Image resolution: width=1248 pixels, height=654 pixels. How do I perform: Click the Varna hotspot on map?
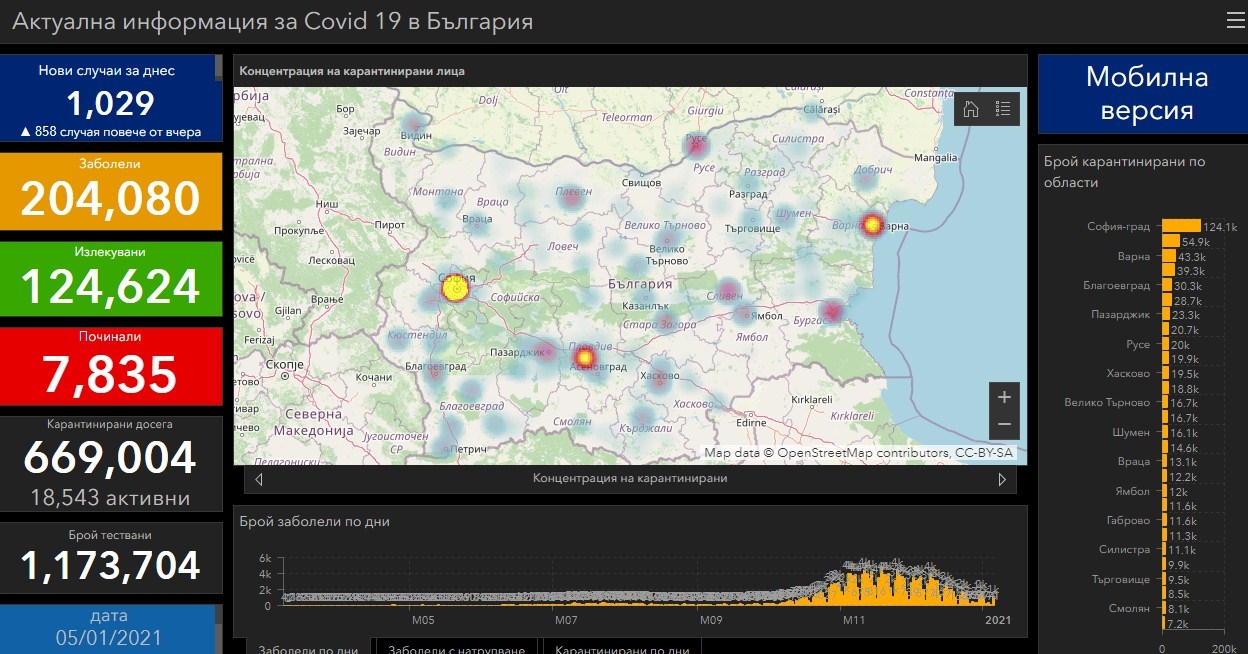[x=872, y=225]
